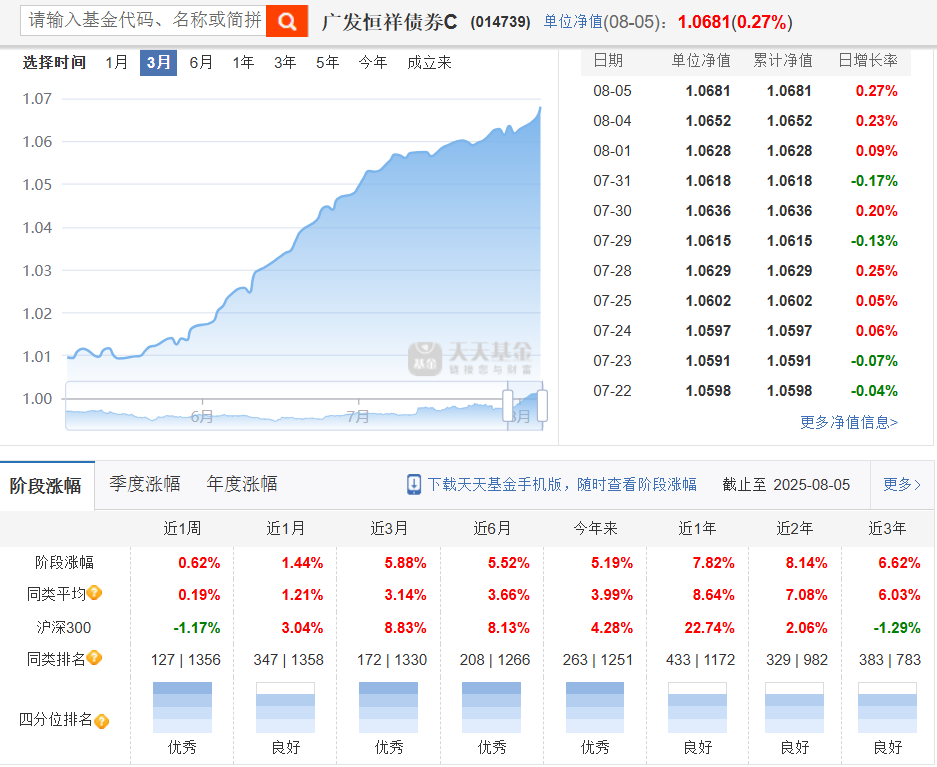Click the 6月 marker on chart navigator
Image resolution: width=937 pixels, height=767 pixels.
pos(202,416)
